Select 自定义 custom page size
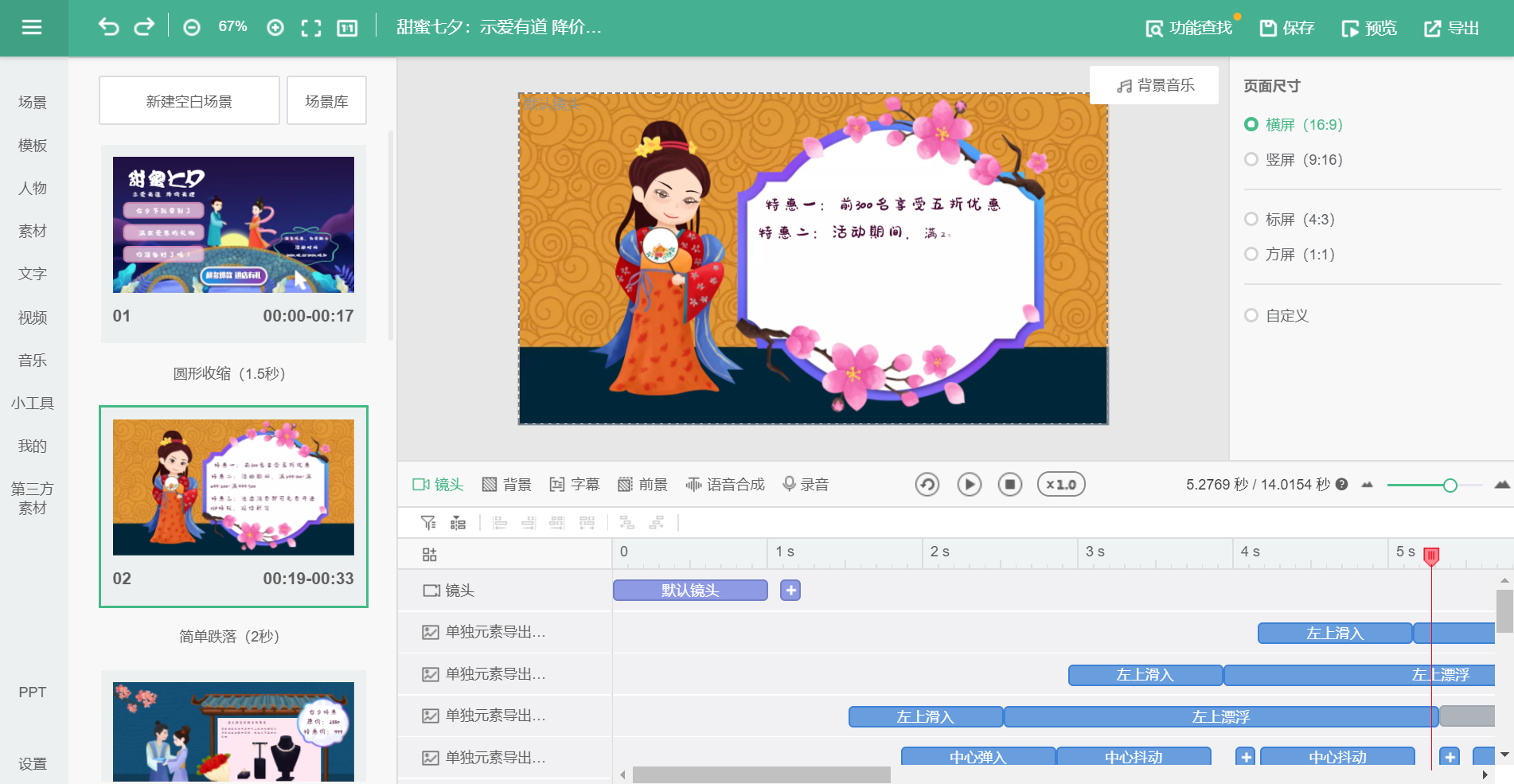1514x784 pixels. 1277,315
